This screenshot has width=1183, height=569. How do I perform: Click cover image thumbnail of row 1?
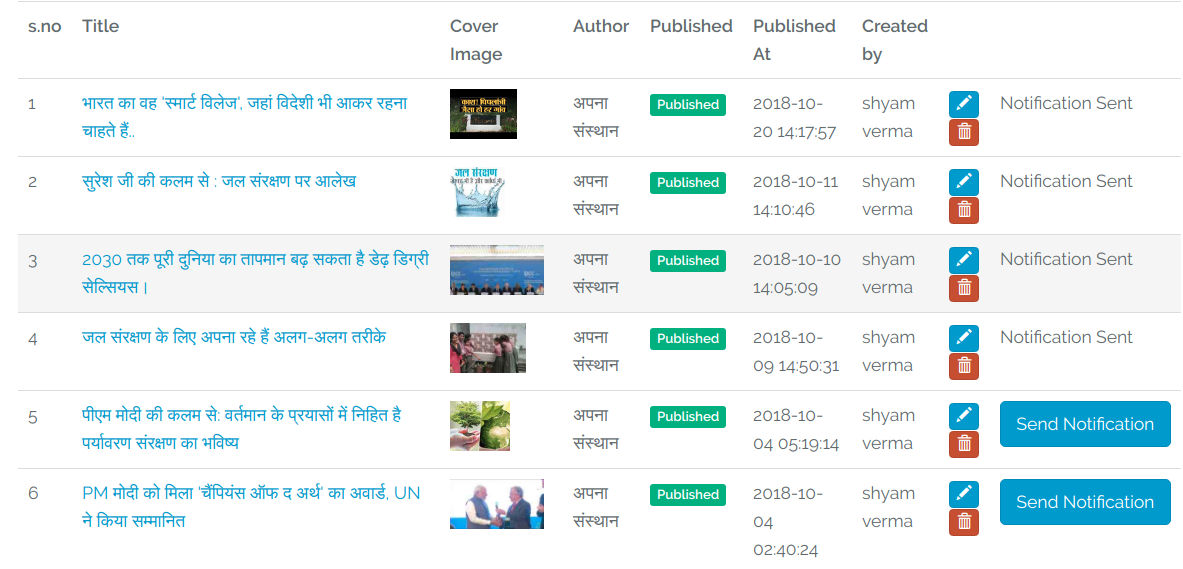483,114
